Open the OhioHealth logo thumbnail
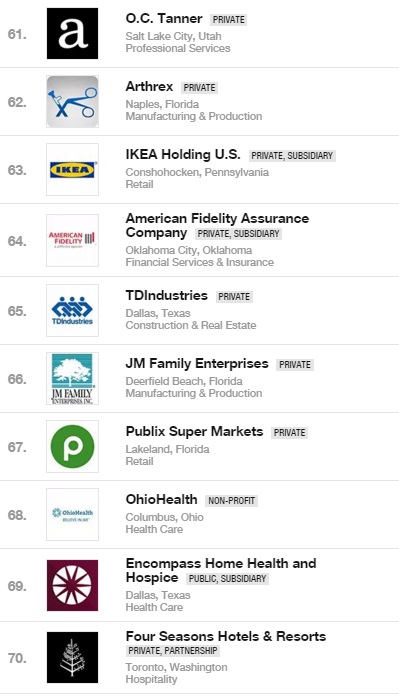Image resolution: width=399 pixels, height=696 pixels. 72,514
